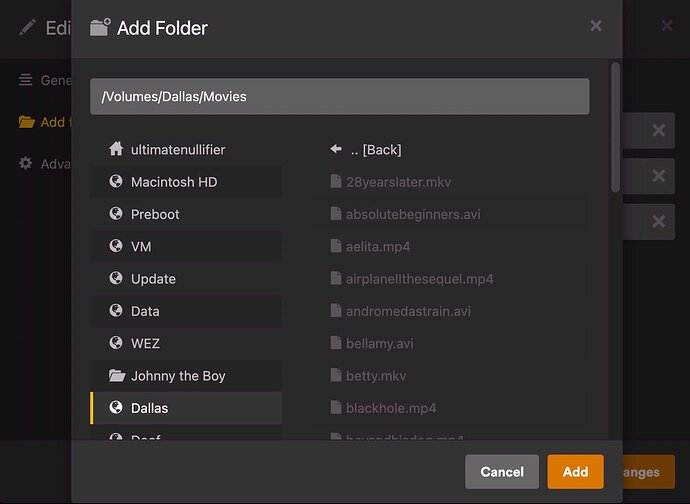Click the Macintosh HD volume icon
The width and height of the screenshot is (690, 504).
click(116, 181)
